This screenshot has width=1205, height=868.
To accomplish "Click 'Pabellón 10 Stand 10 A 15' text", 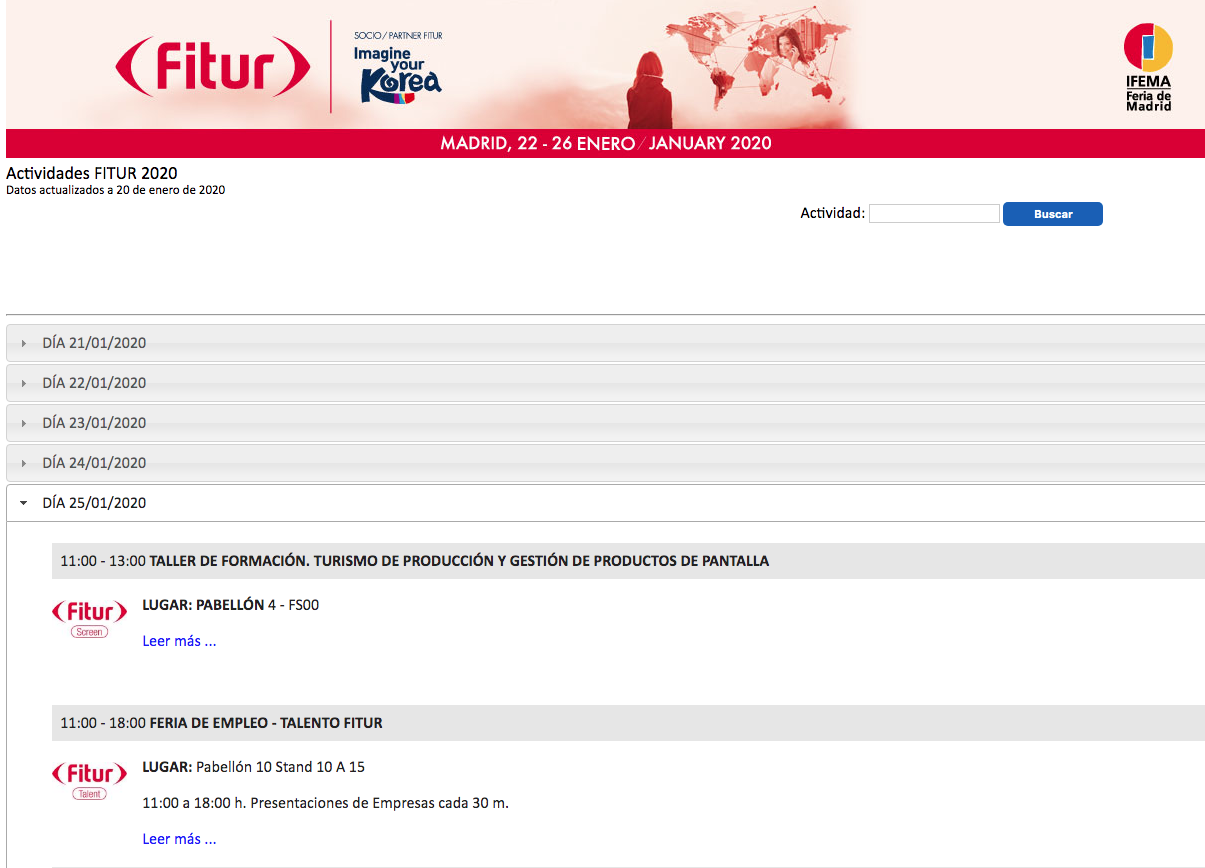I will tap(280, 767).
